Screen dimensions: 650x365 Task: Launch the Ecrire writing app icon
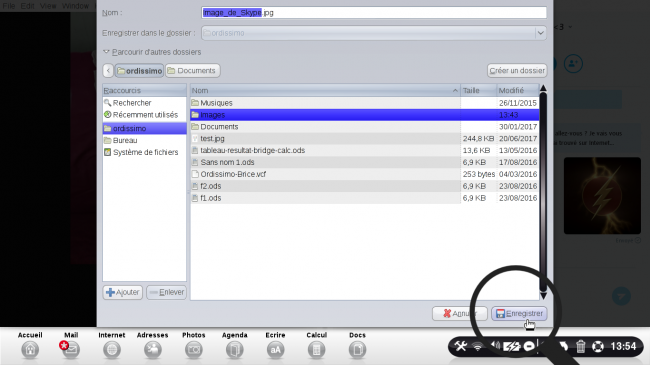pos(275,350)
